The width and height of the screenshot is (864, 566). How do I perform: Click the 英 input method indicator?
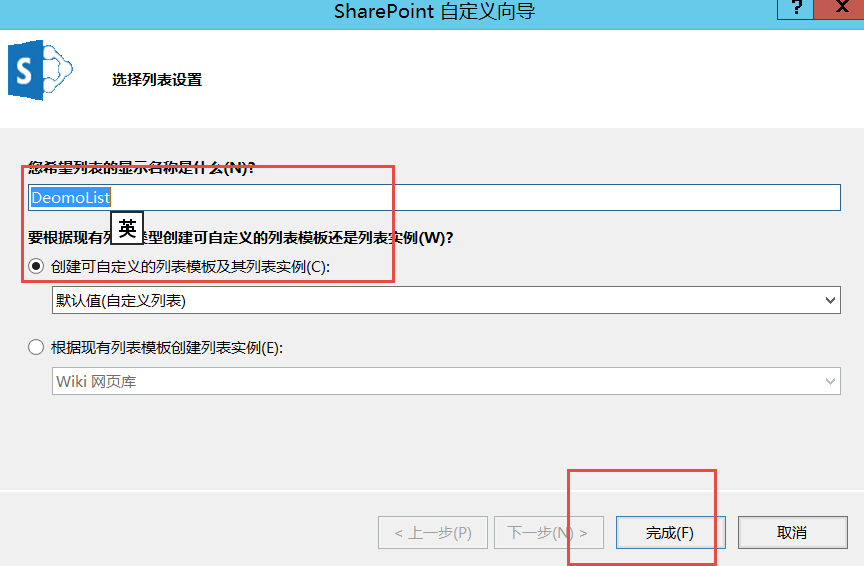click(127, 228)
